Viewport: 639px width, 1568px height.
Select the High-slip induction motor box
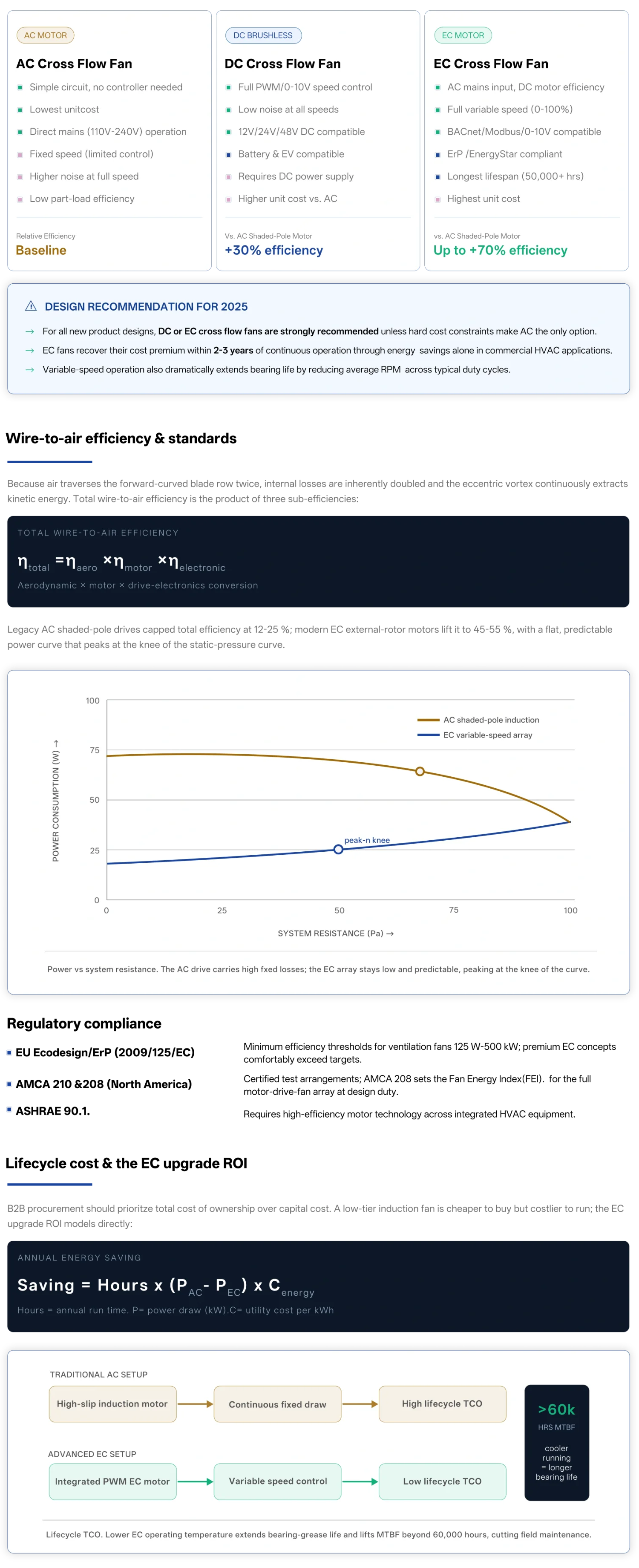click(112, 1404)
